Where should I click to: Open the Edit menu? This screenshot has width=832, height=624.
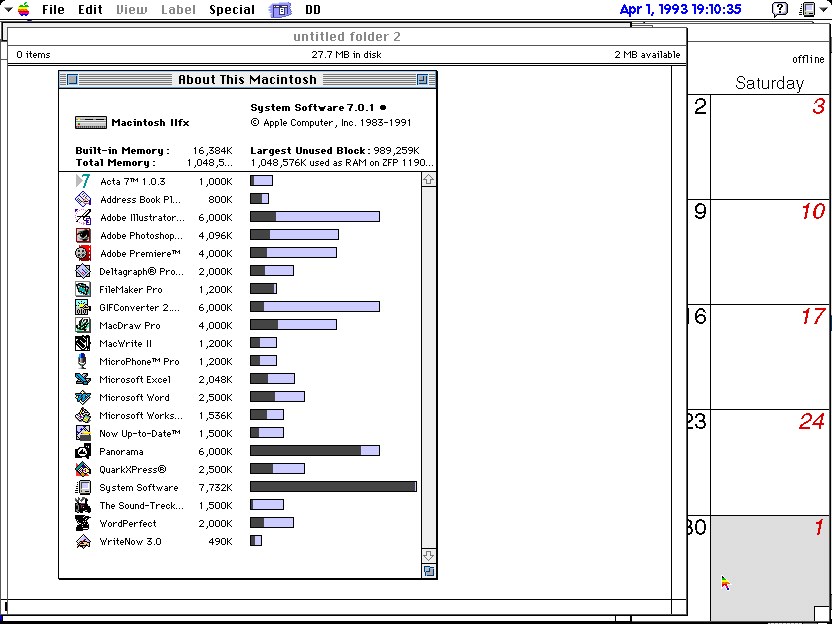pyautogui.click(x=90, y=10)
